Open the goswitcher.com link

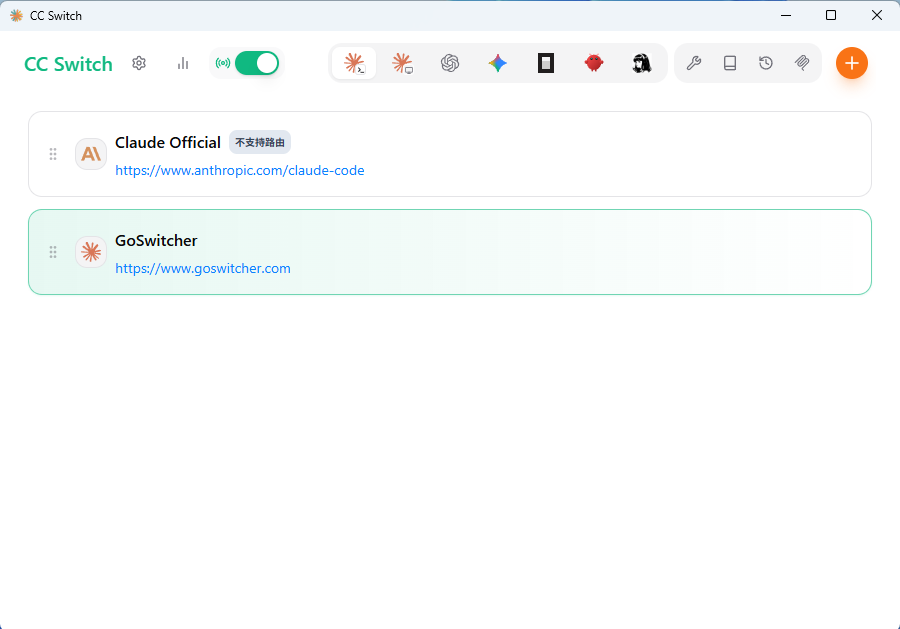pos(203,269)
